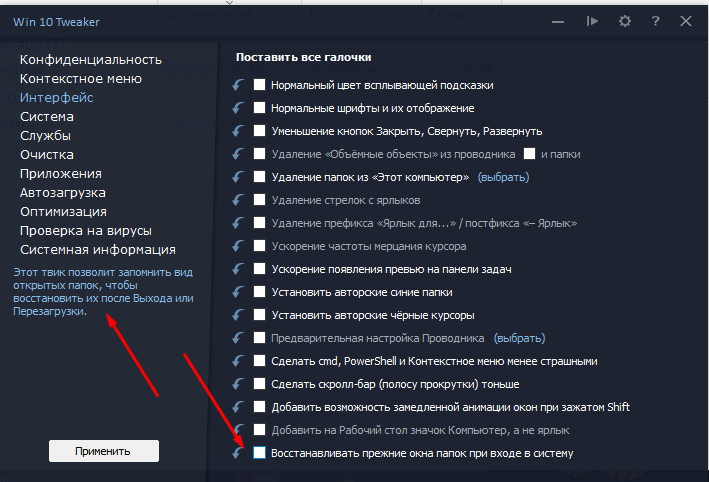Image resolution: width=709 pixels, height=482 pixels.
Task: Check Установить авторские синие папки
Action: click(260, 292)
